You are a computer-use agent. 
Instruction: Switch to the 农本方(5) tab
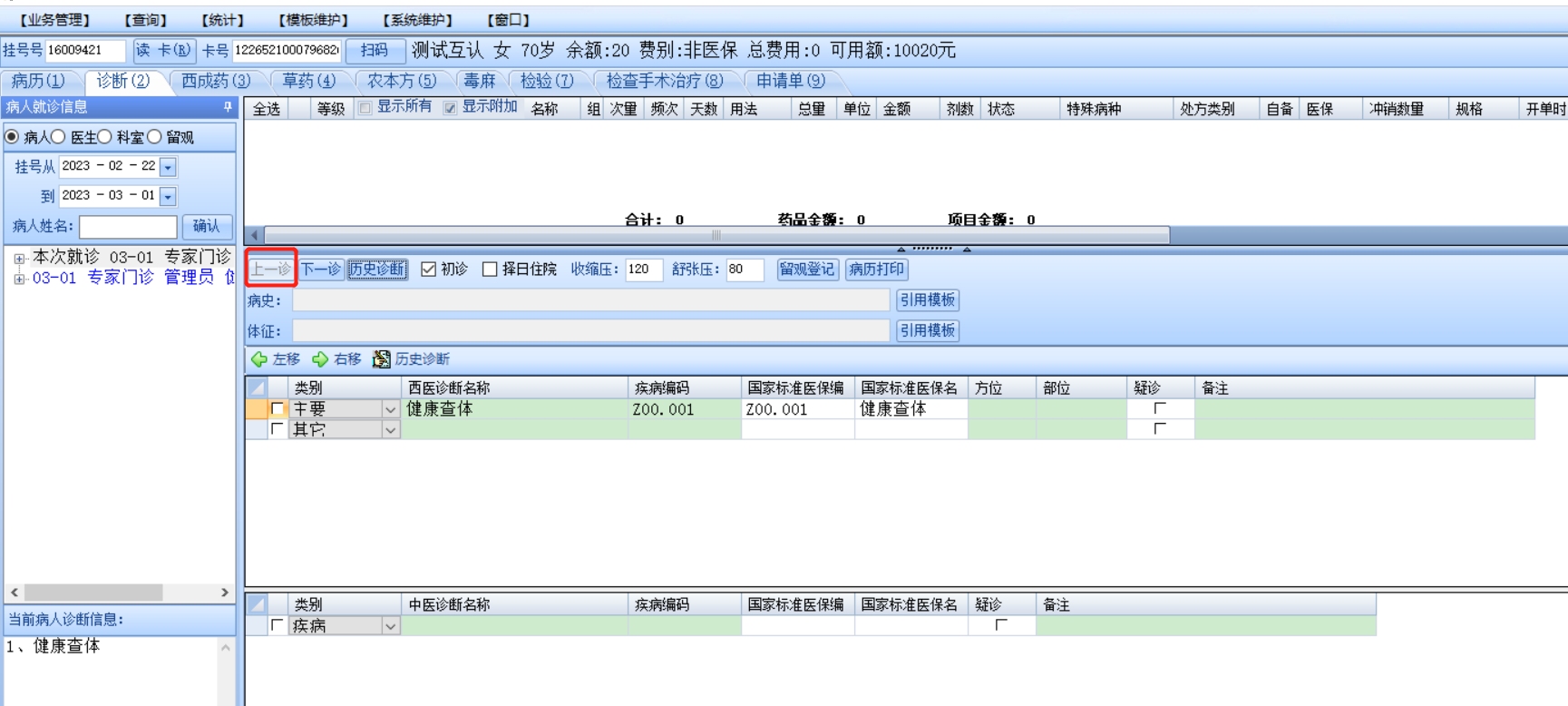[402, 82]
